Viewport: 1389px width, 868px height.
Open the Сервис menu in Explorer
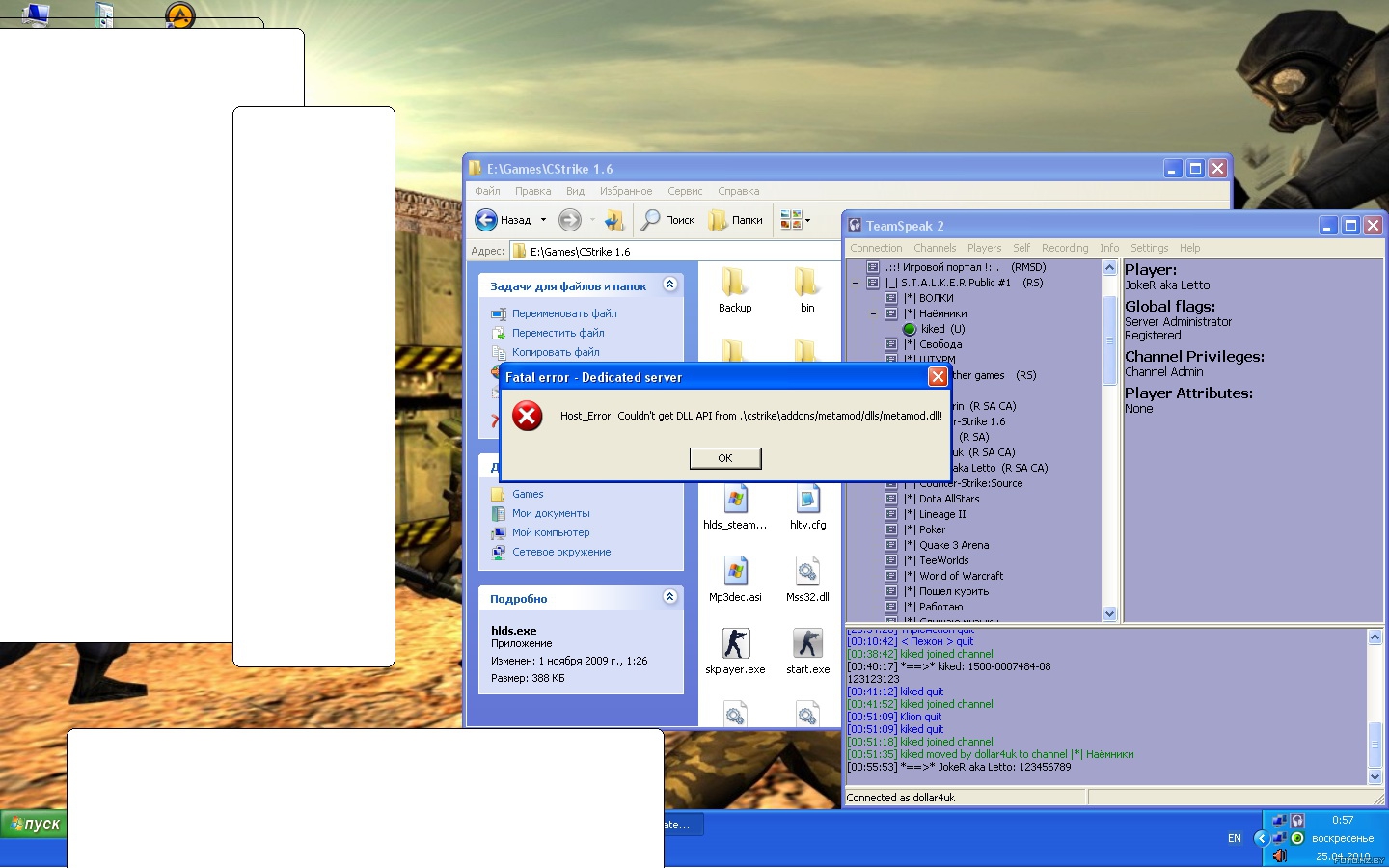685,191
